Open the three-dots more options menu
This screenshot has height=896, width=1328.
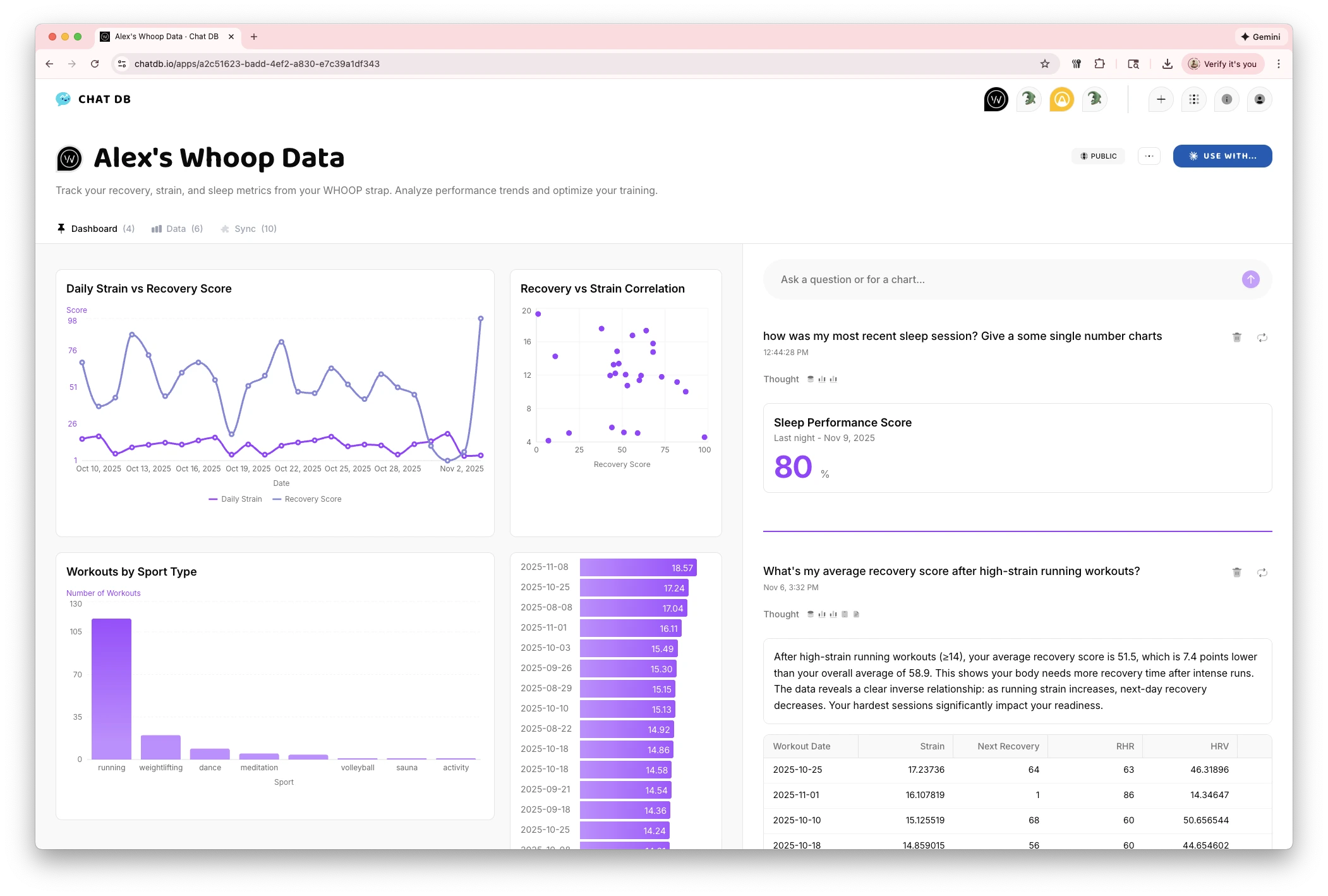pyautogui.click(x=1149, y=156)
